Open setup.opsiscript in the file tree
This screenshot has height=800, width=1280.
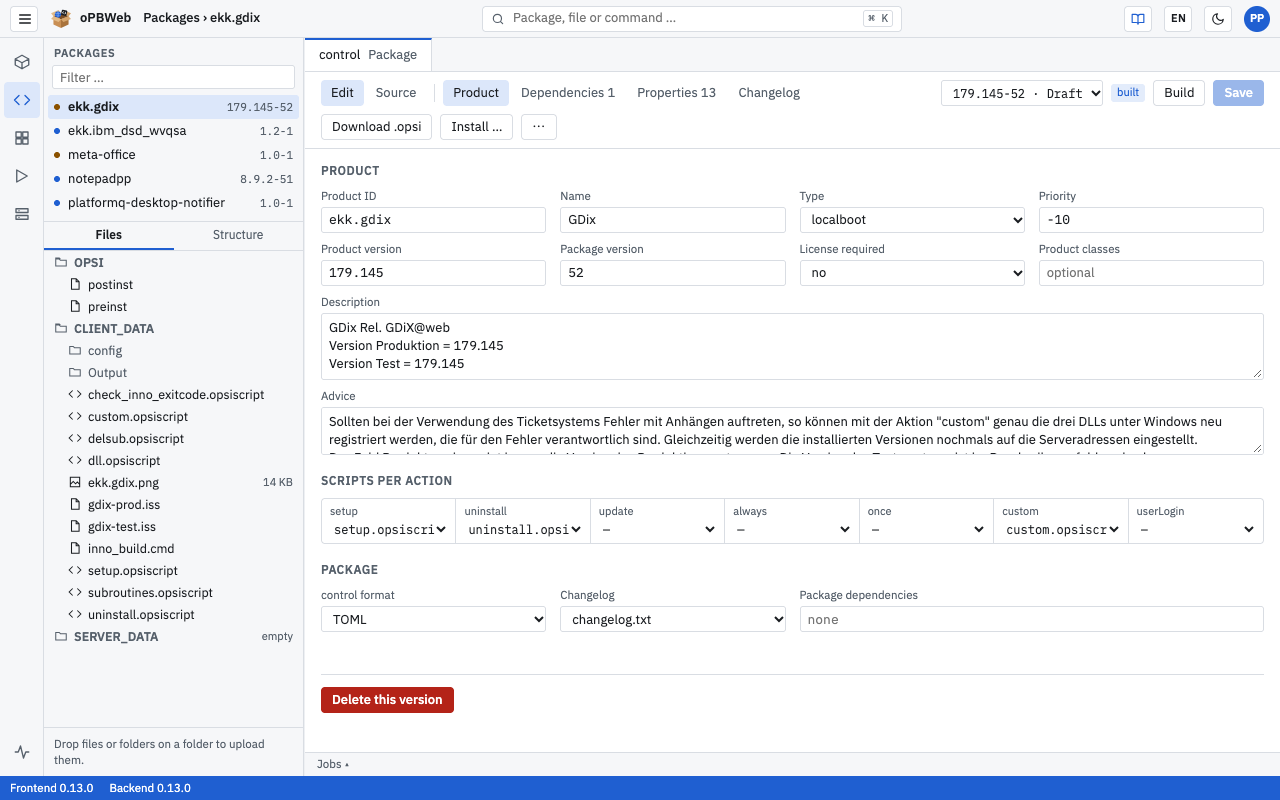(x=173, y=571)
